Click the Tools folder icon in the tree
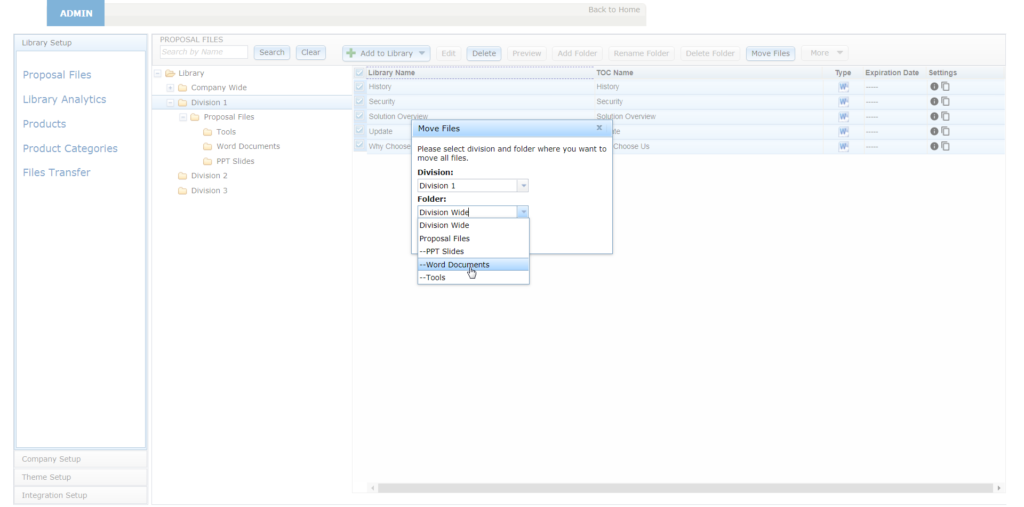 tap(207, 132)
